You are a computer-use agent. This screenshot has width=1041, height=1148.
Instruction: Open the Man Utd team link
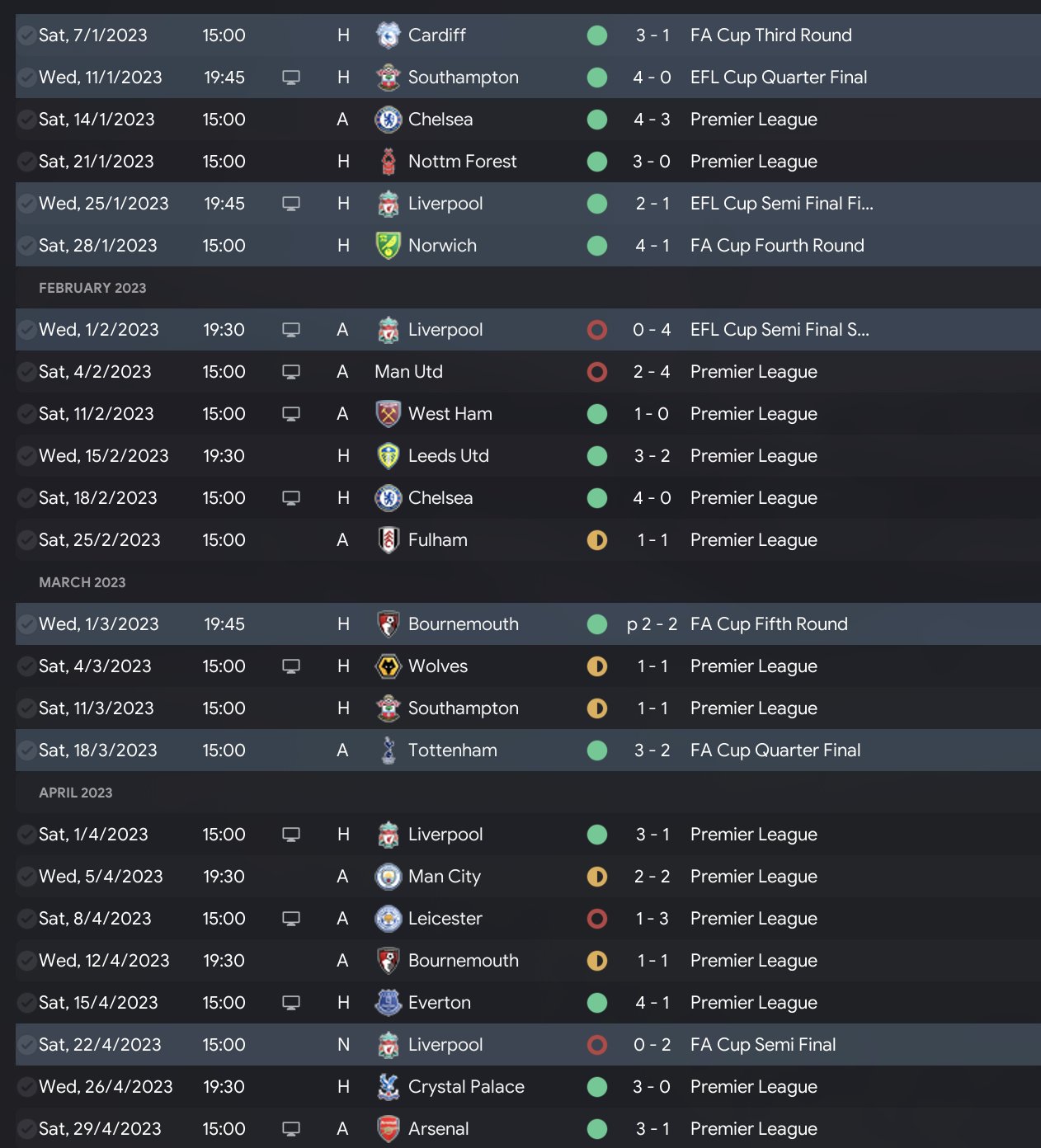pos(408,372)
